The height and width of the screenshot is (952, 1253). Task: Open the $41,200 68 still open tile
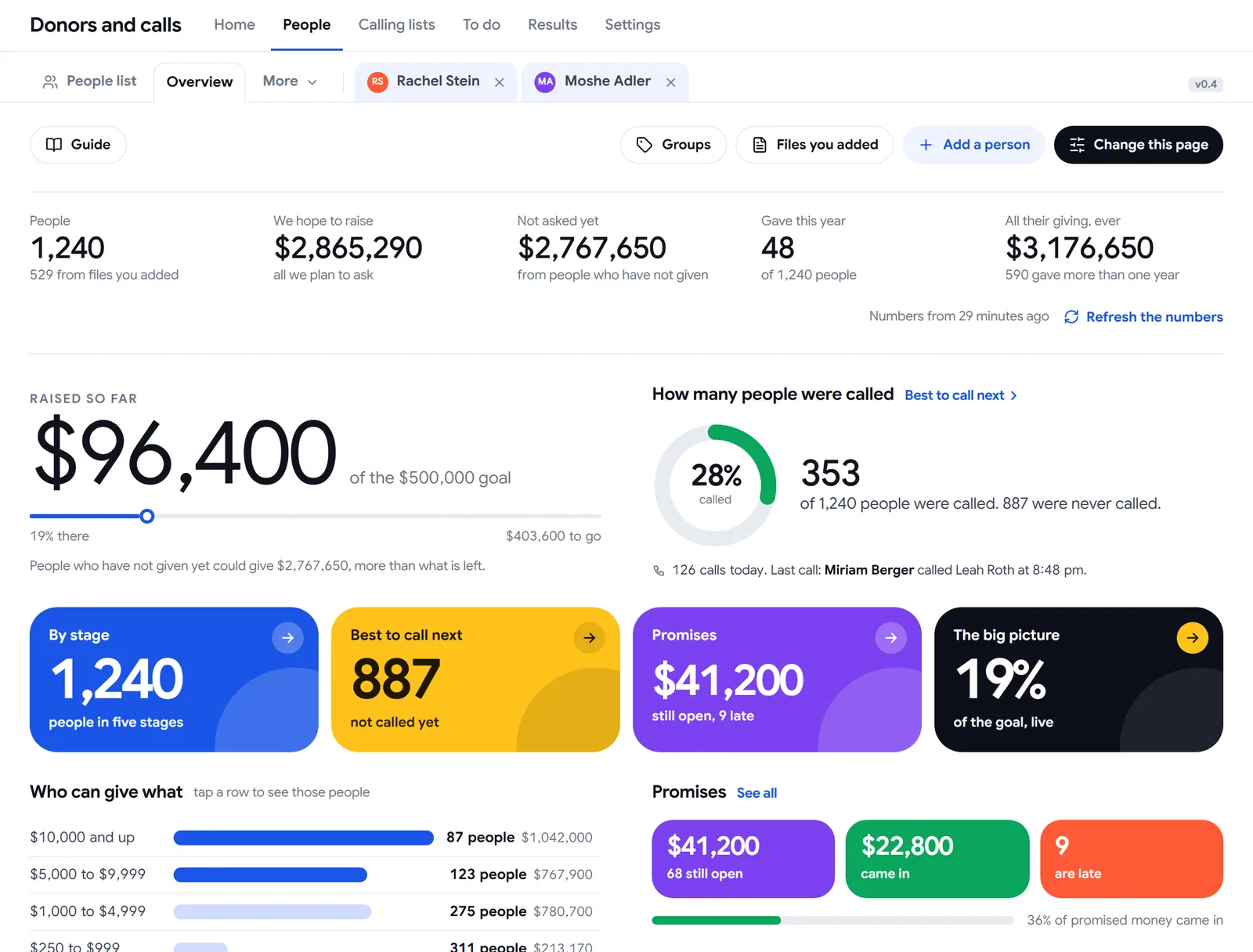[x=743, y=859]
